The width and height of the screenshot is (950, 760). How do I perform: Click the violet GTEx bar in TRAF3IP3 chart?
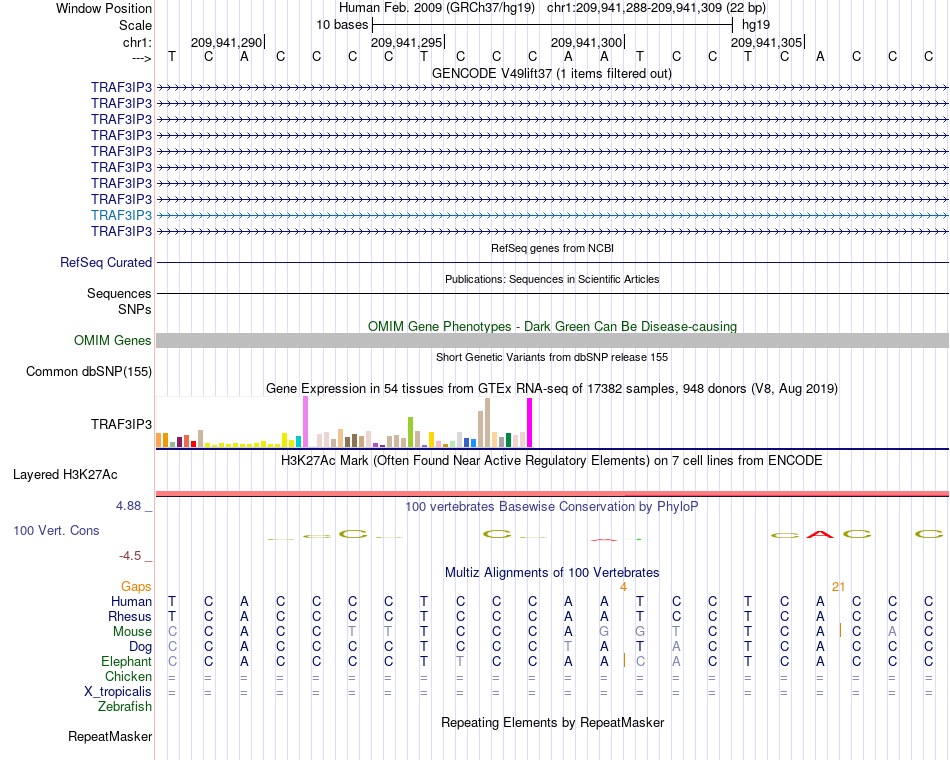coord(305,422)
